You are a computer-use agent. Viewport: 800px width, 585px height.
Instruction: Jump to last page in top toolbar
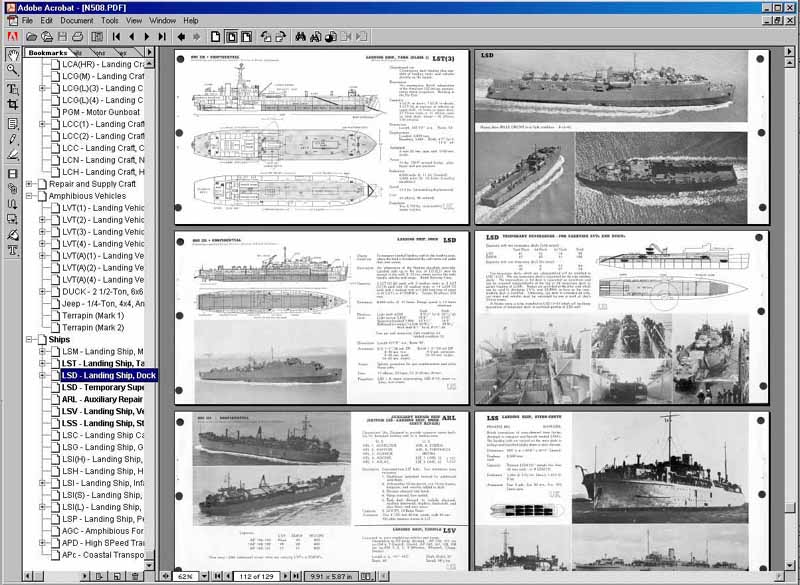pyautogui.click(x=162, y=37)
